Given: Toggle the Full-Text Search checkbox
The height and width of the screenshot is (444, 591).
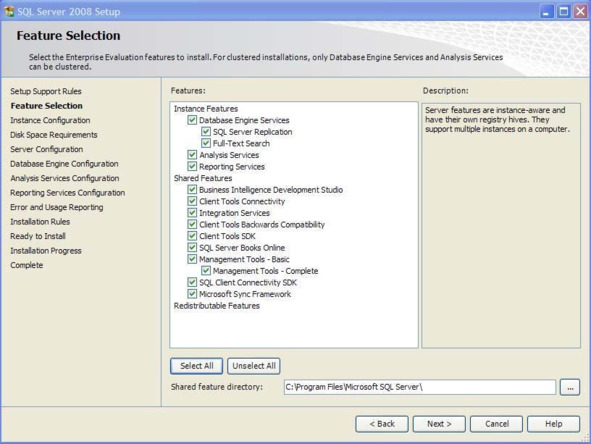Looking at the screenshot, I should (206, 143).
